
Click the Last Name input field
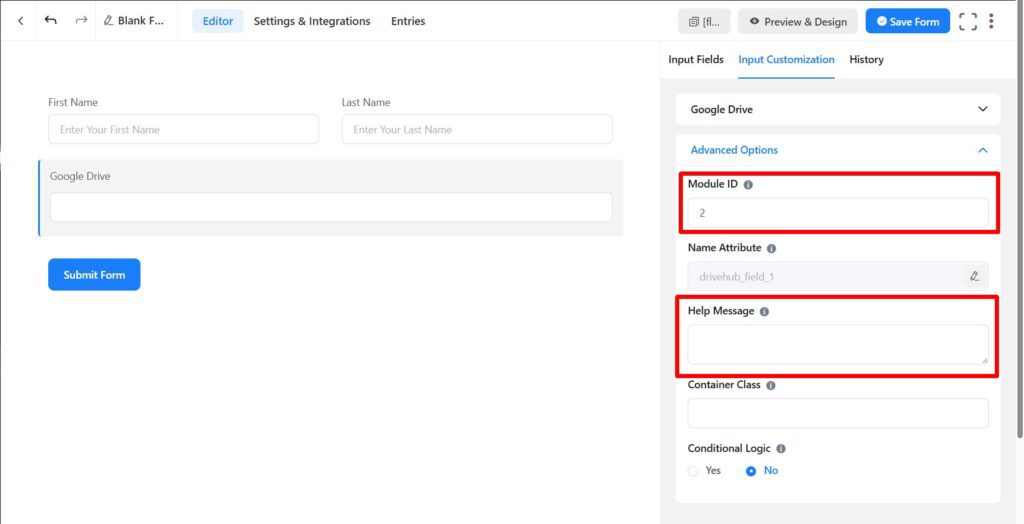[477, 129]
